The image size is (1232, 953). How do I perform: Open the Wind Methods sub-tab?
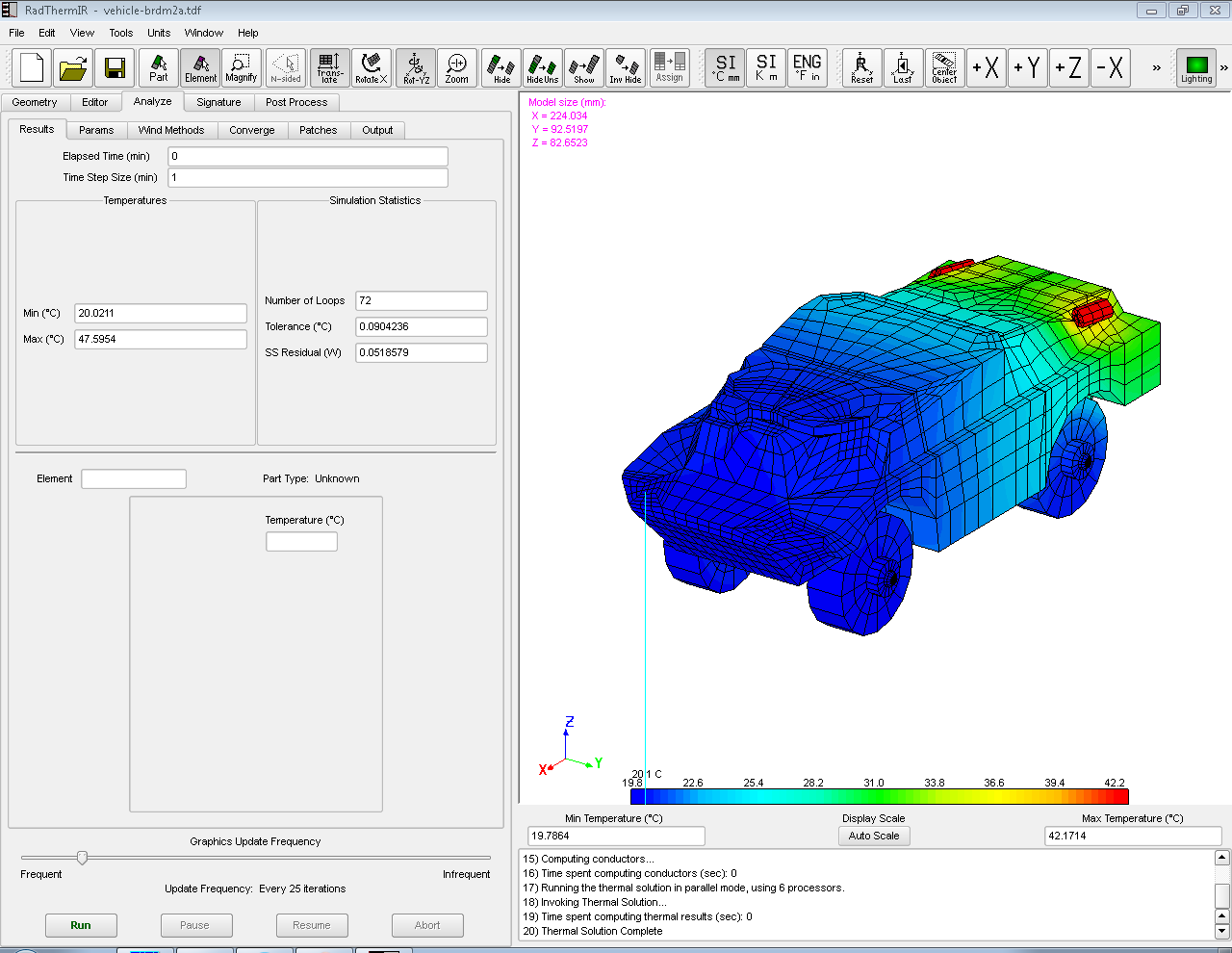coord(171,130)
